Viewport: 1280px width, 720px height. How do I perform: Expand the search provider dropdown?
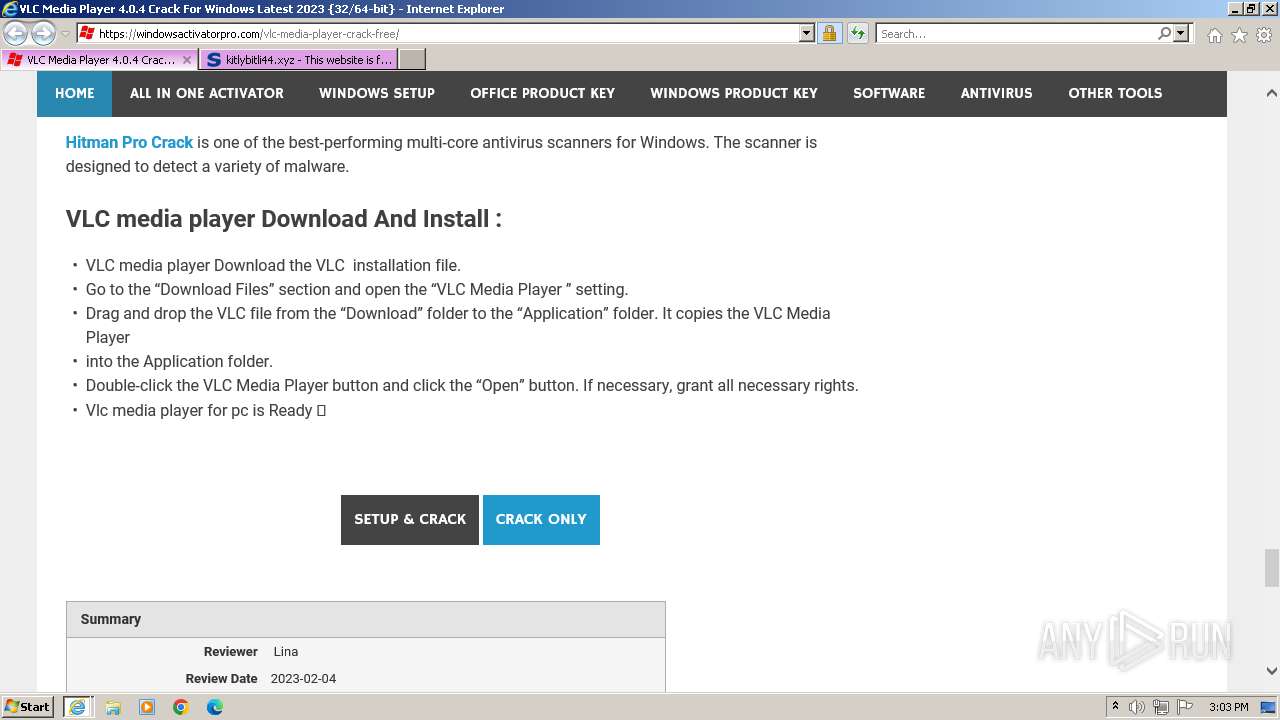point(1181,33)
